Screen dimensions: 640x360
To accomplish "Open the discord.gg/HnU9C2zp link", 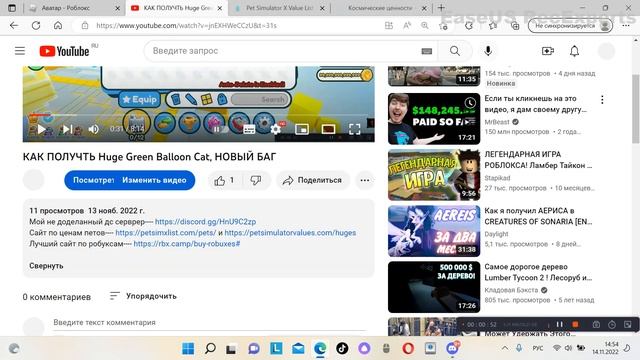I will pos(205,222).
